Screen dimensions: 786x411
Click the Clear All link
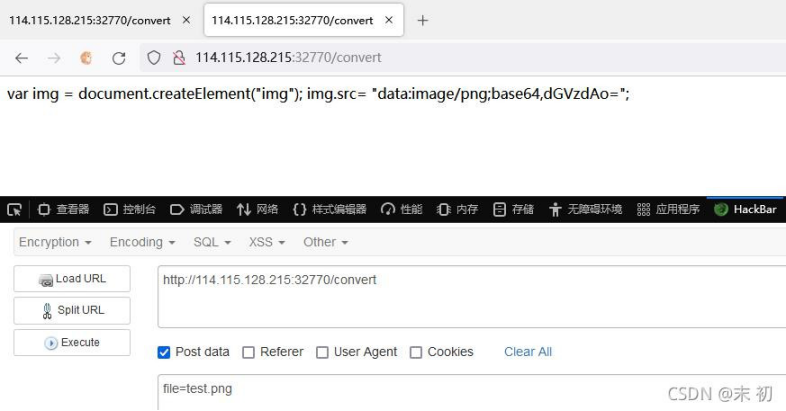(528, 352)
